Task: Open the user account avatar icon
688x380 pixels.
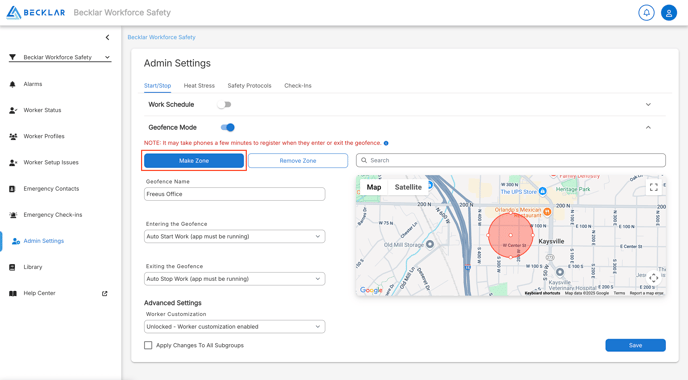Action: 669,13
